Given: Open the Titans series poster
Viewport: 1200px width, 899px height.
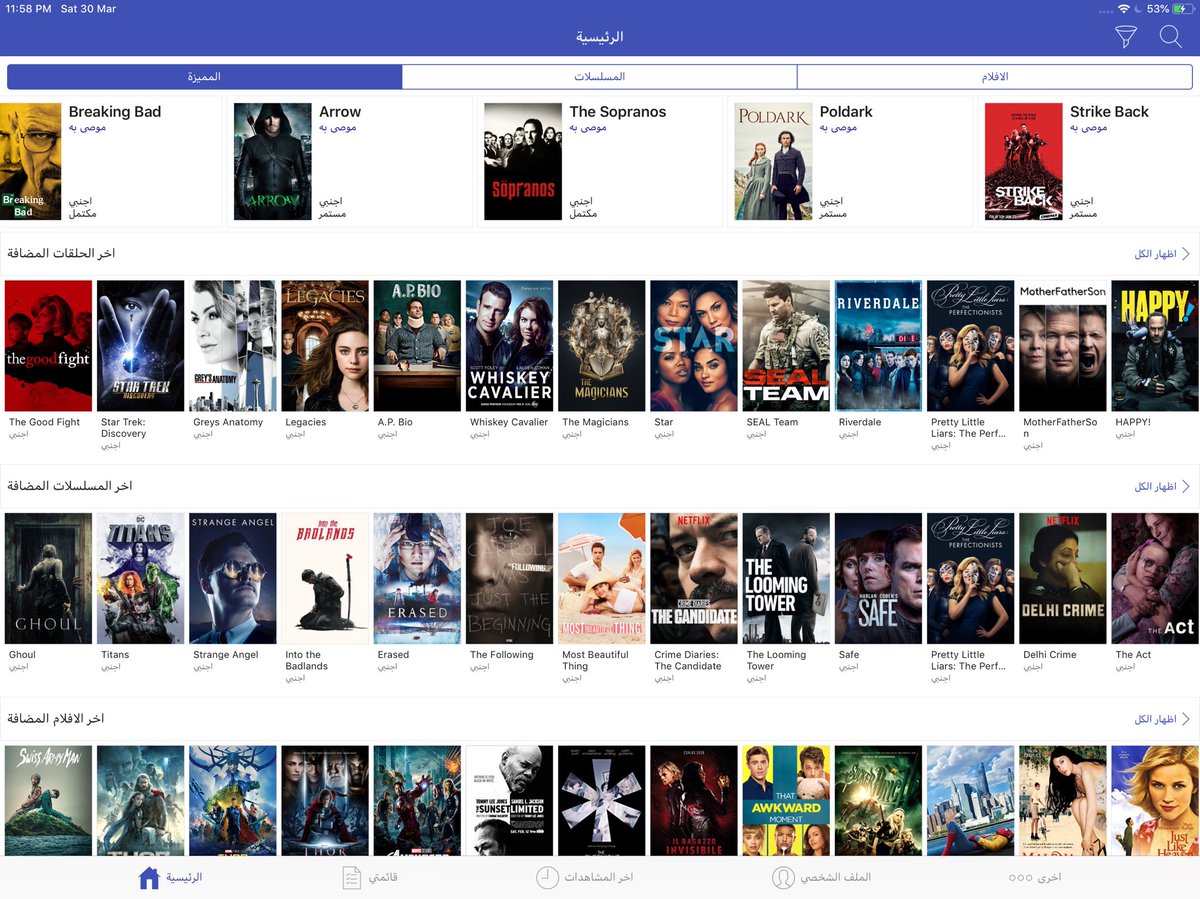Looking at the screenshot, I should coord(141,579).
